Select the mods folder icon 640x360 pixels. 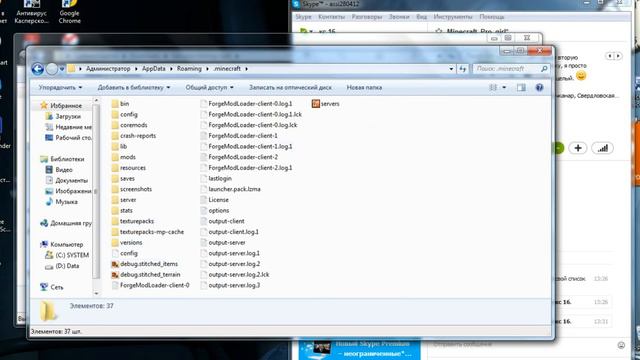(115, 157)
